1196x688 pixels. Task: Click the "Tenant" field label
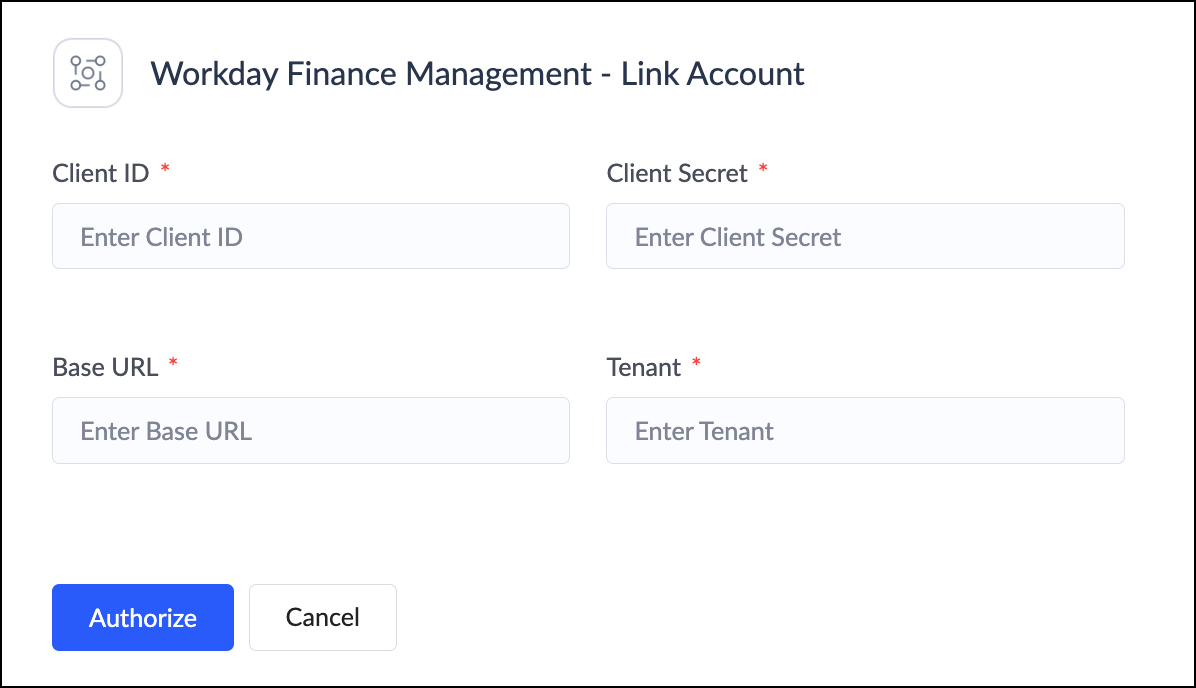click(644, 368)
